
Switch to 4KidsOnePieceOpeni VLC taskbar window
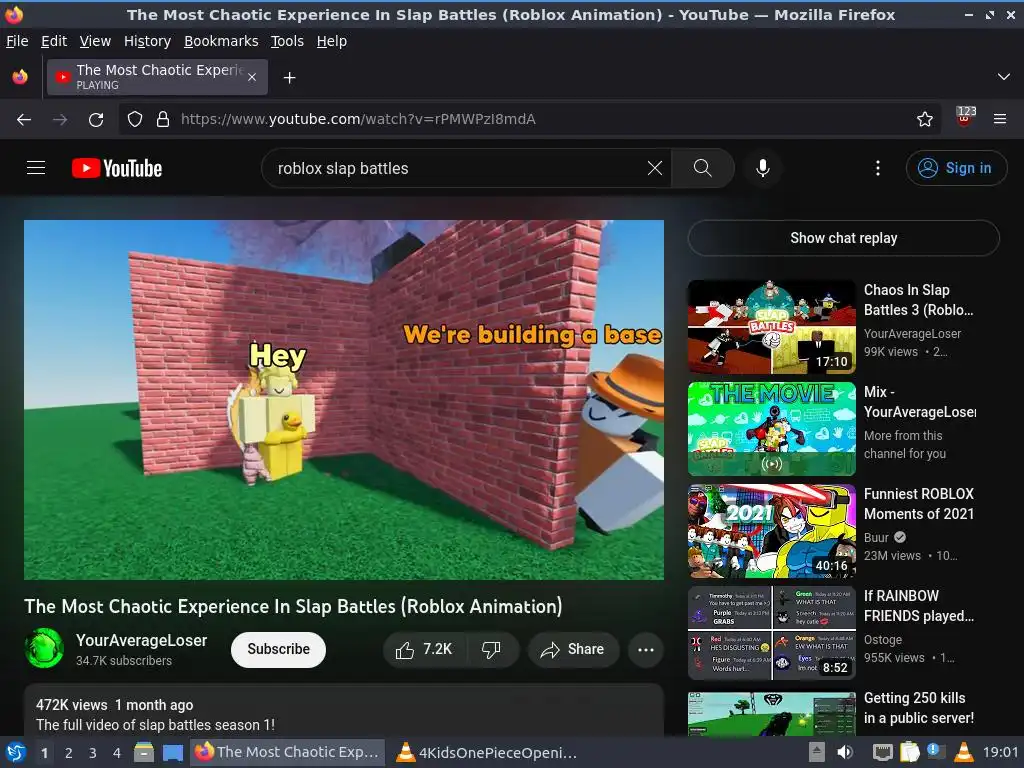coord(487,752)
